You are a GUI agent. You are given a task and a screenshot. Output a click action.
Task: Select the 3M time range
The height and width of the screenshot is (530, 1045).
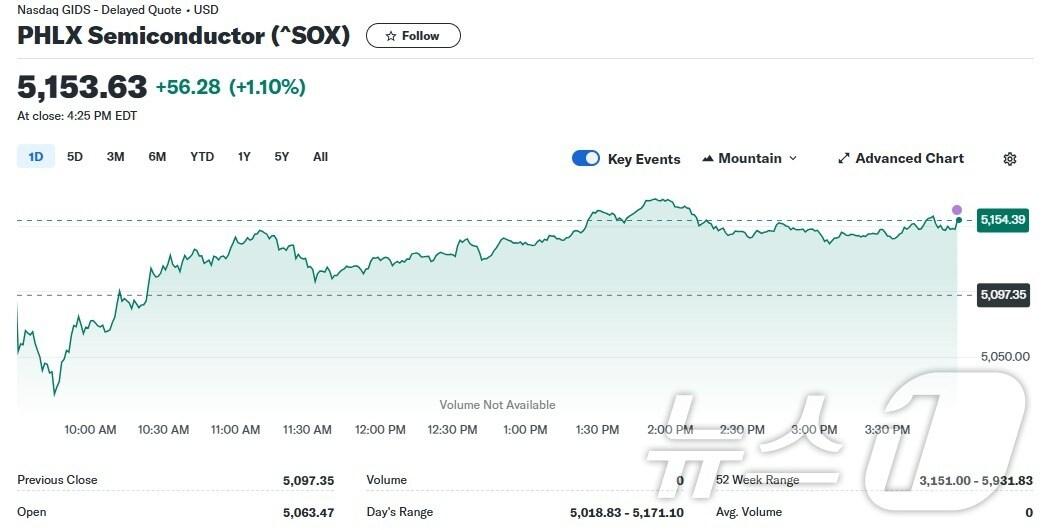coord(116,157)
